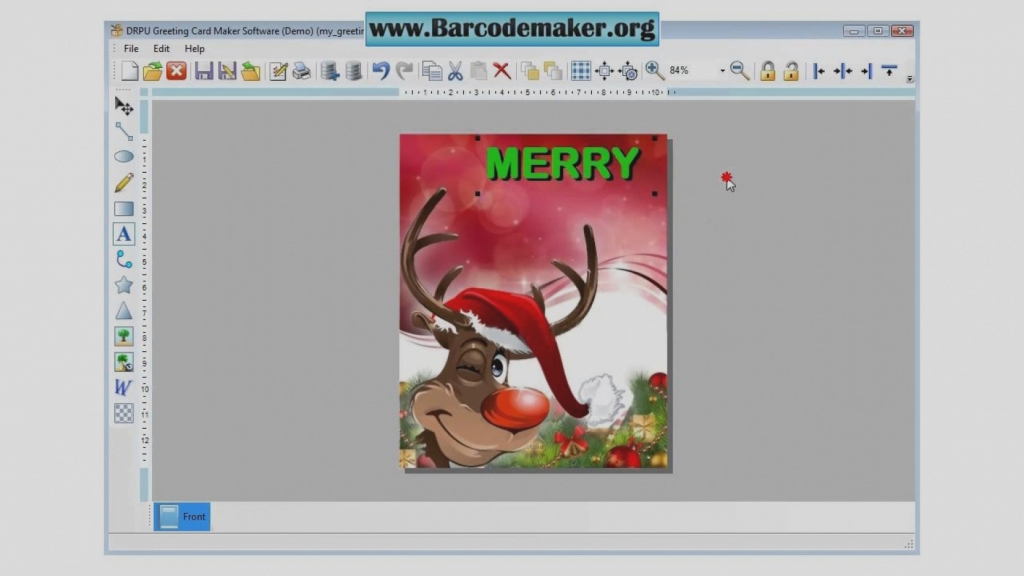
Task: Click the scissors Cut icon
Action: [455, 71]
